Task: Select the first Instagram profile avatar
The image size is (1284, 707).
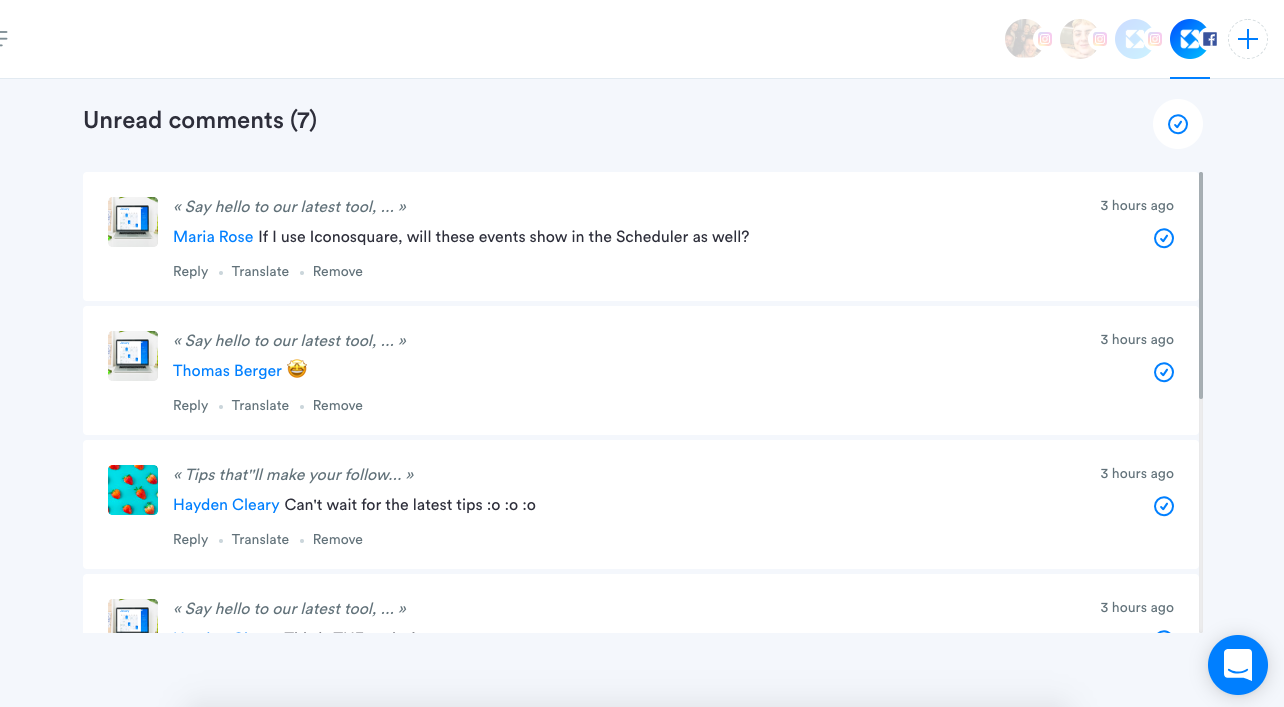Action: [1025, 39]
